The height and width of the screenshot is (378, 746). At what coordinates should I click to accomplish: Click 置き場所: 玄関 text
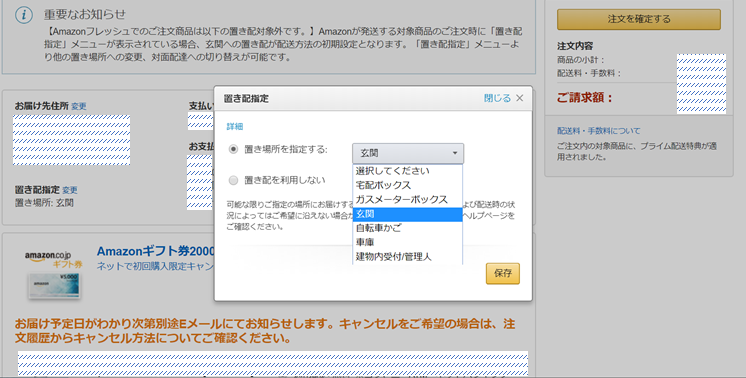pos(44,203)
